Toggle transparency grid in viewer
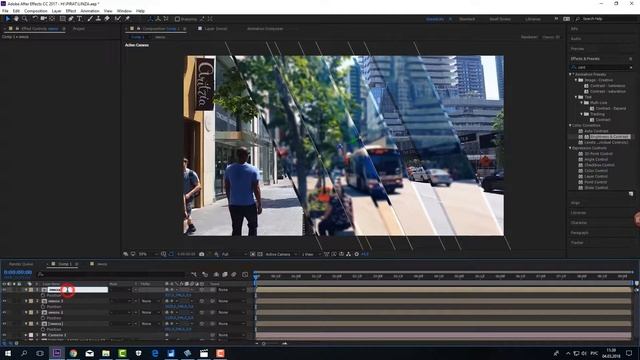Screen dimensions: 640x360 click(x=260, y=254)
